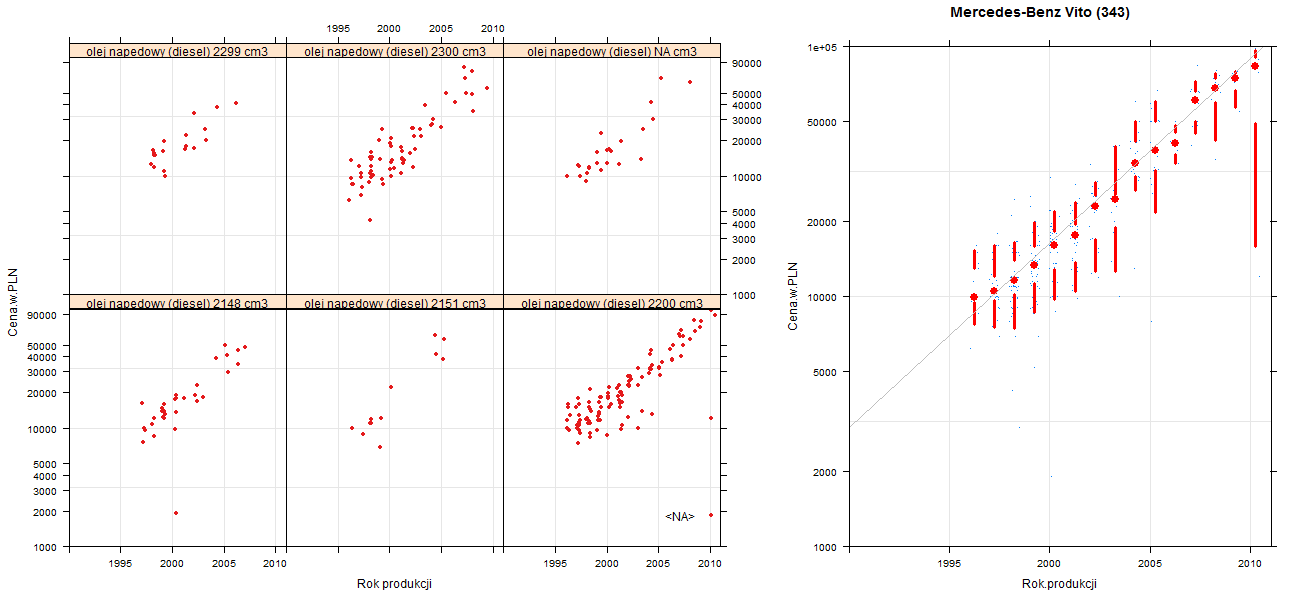1300x600 pixels.
Task: Click 1000 on the axis right of NA cm3 panel
Action: (745, 295)
